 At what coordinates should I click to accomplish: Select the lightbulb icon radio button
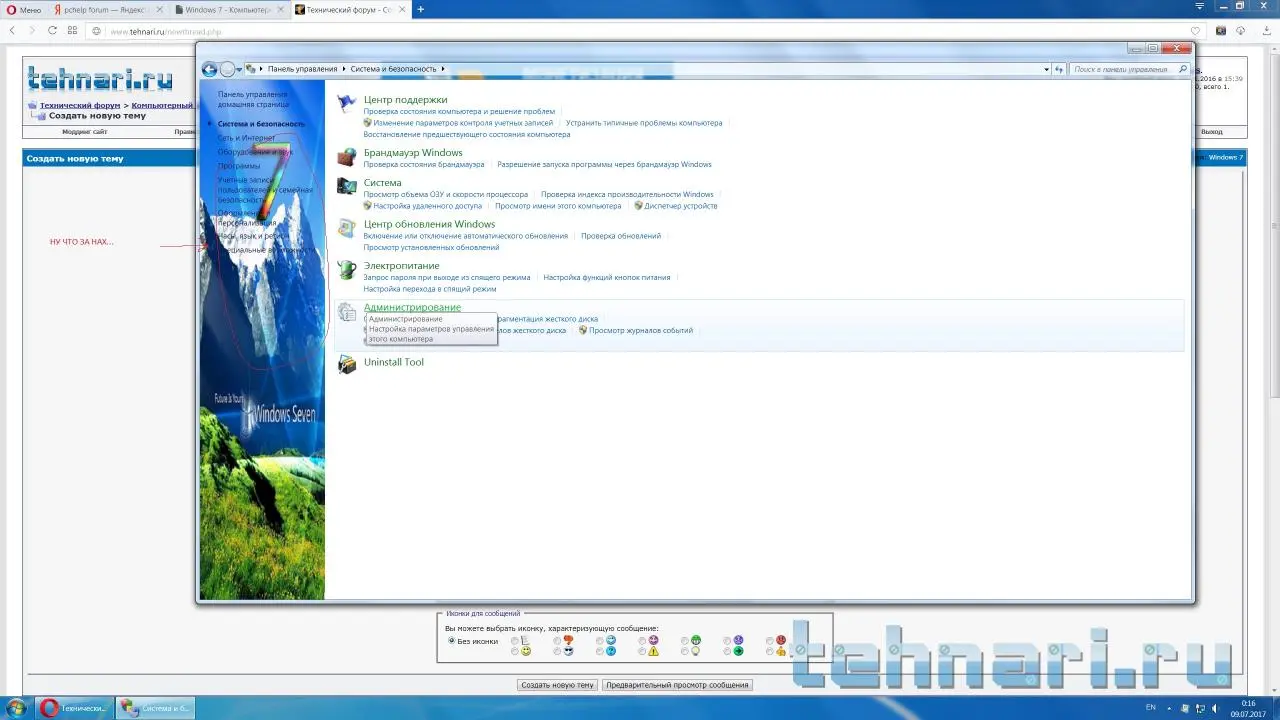(685, 651)
